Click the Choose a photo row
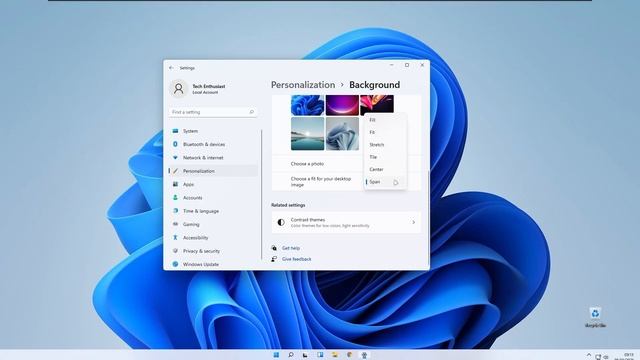The height and width of the screenshot is (360, 640). 318,164
